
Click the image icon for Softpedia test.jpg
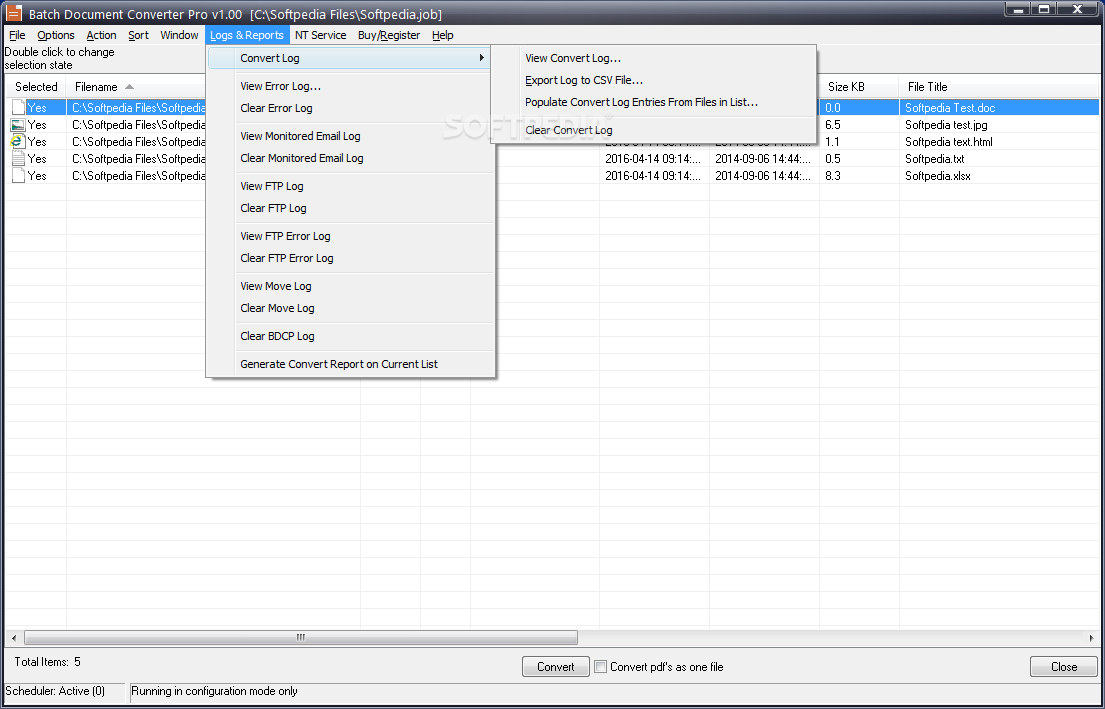pos(18,125)
